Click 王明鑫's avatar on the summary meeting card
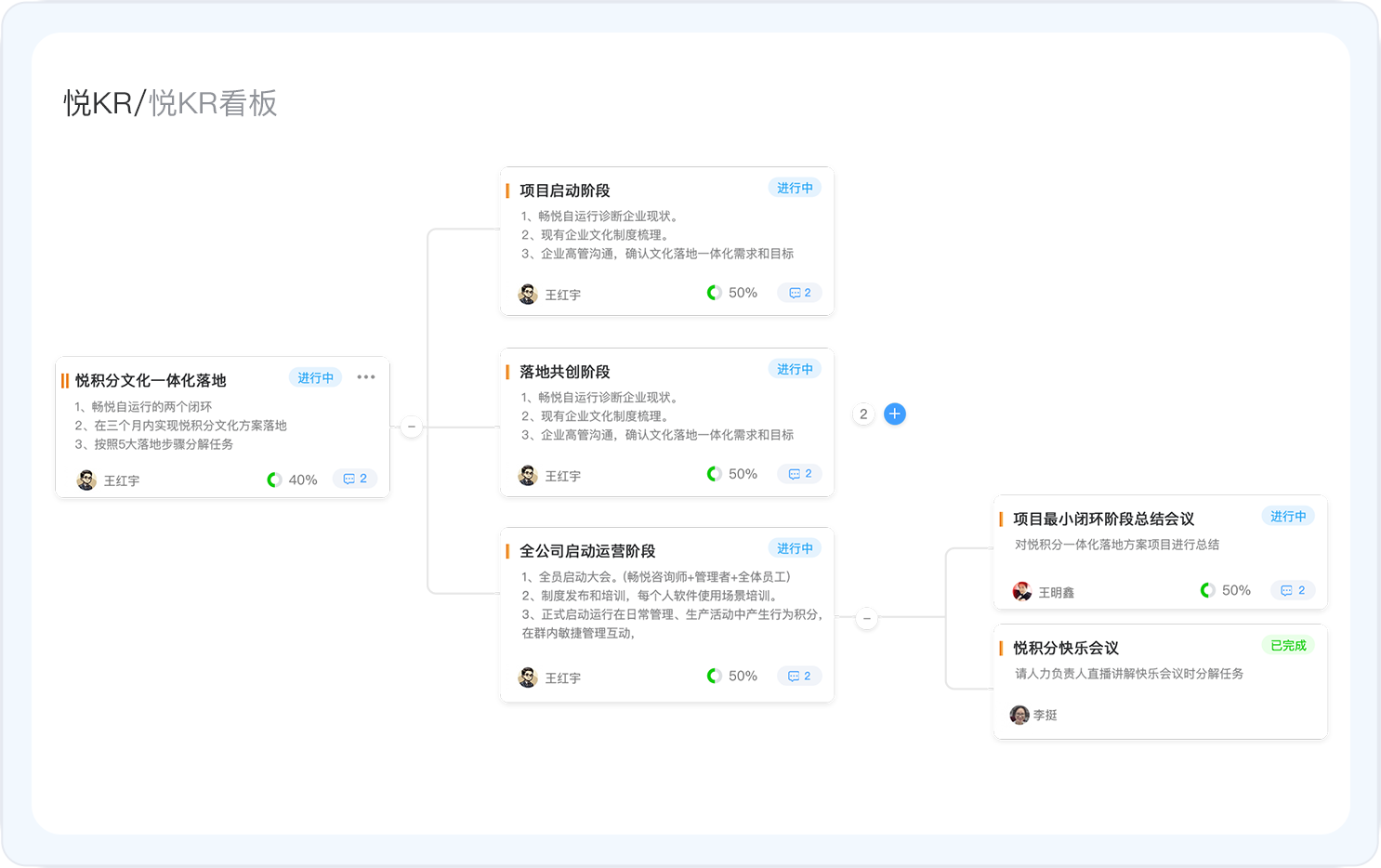The image size is (1381, 868). (x=1020, y=589)
